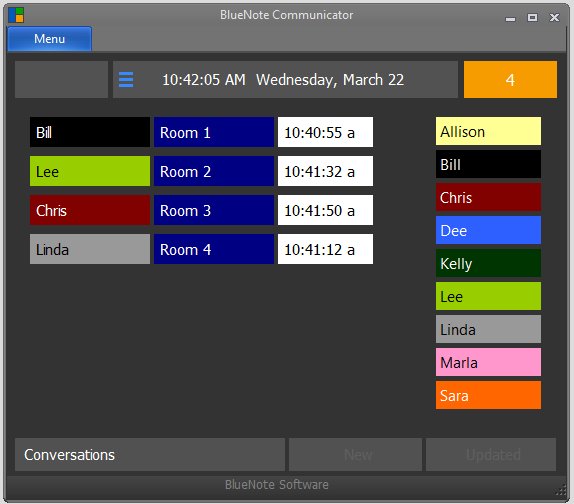The width and height of the screenshot is (574, 504).
Task: Choose Lee in the right user panel
Action: [488, 296]
